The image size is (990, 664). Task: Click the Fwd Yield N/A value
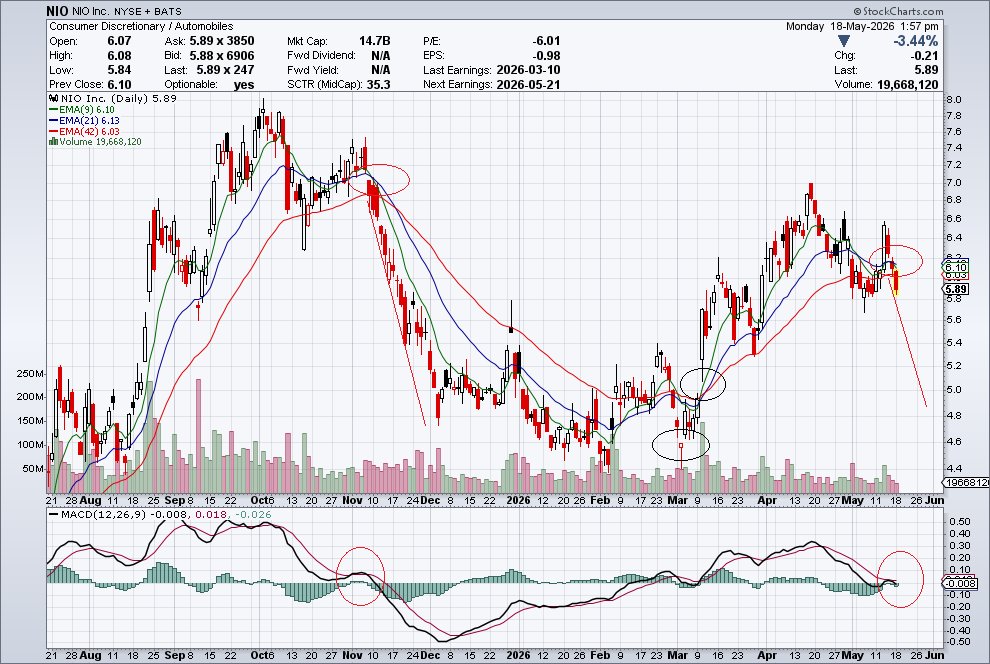point(381,70)
